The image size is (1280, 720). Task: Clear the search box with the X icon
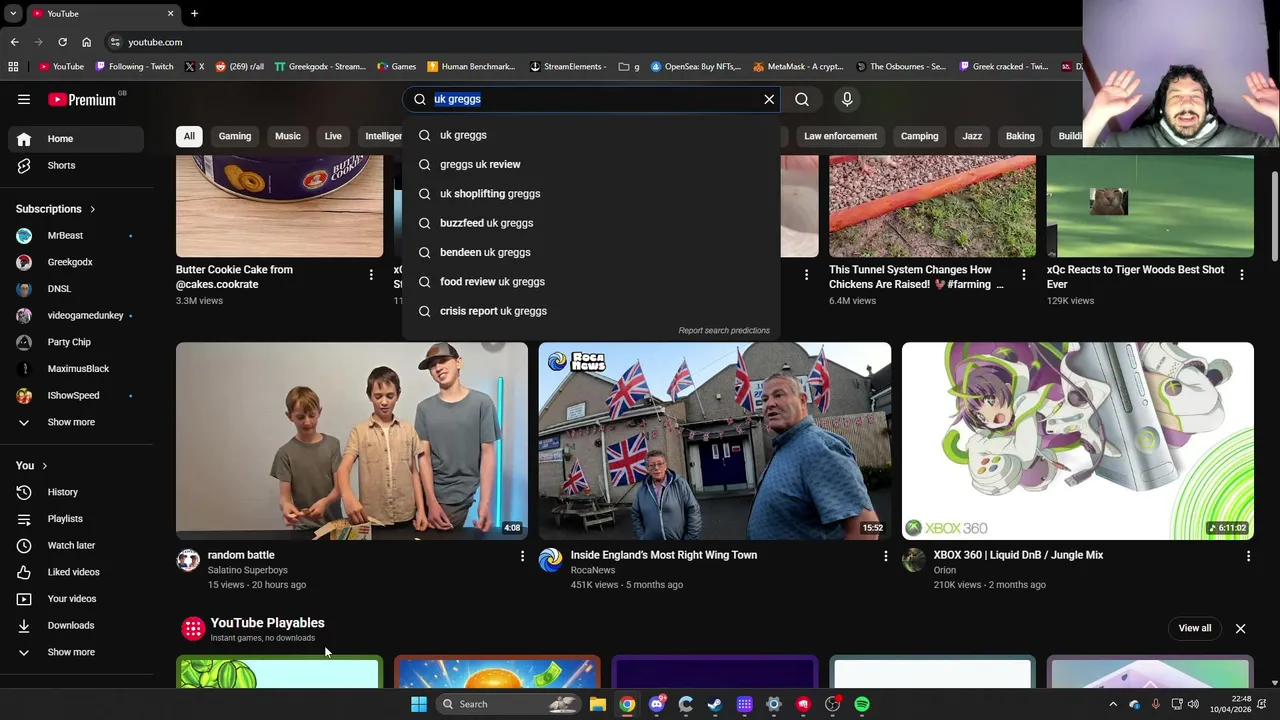point(769,99)
